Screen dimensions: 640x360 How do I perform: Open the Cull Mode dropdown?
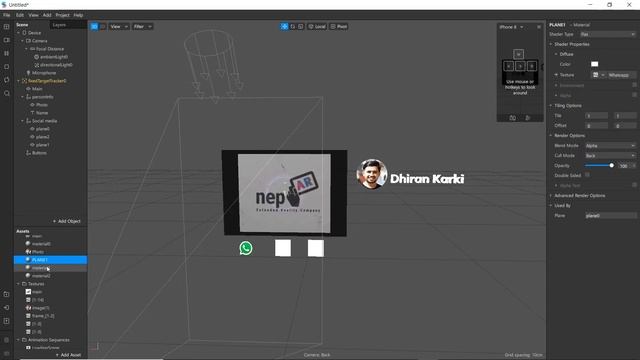610,156
